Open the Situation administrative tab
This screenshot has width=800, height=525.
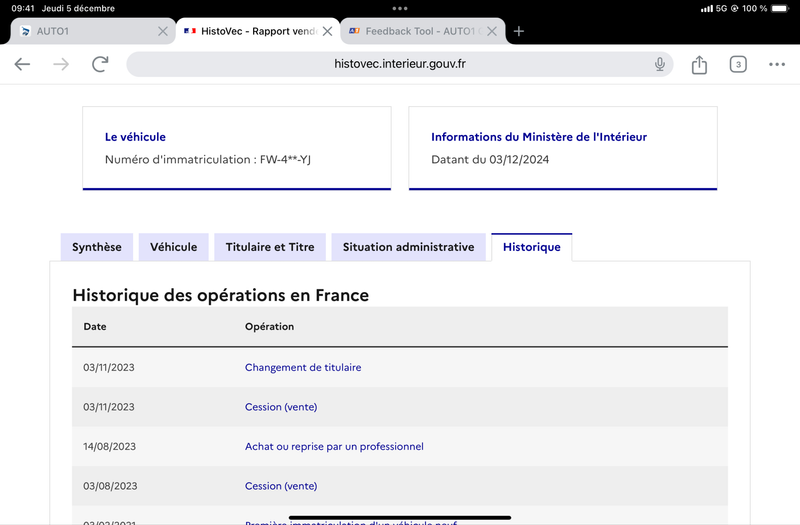(x=408, y=247)
